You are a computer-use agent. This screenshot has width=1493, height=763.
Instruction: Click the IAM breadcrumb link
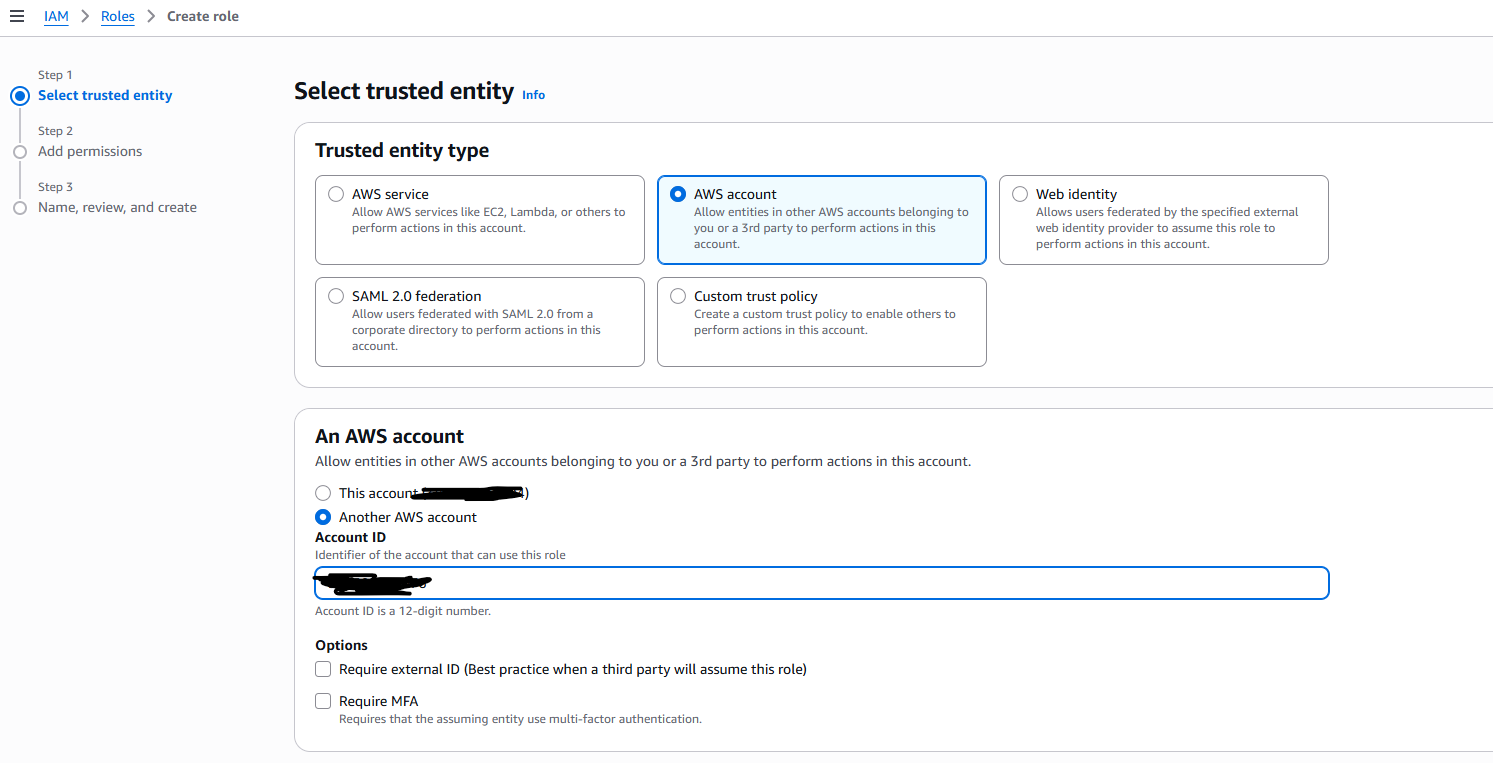click(x=56, y=17)
